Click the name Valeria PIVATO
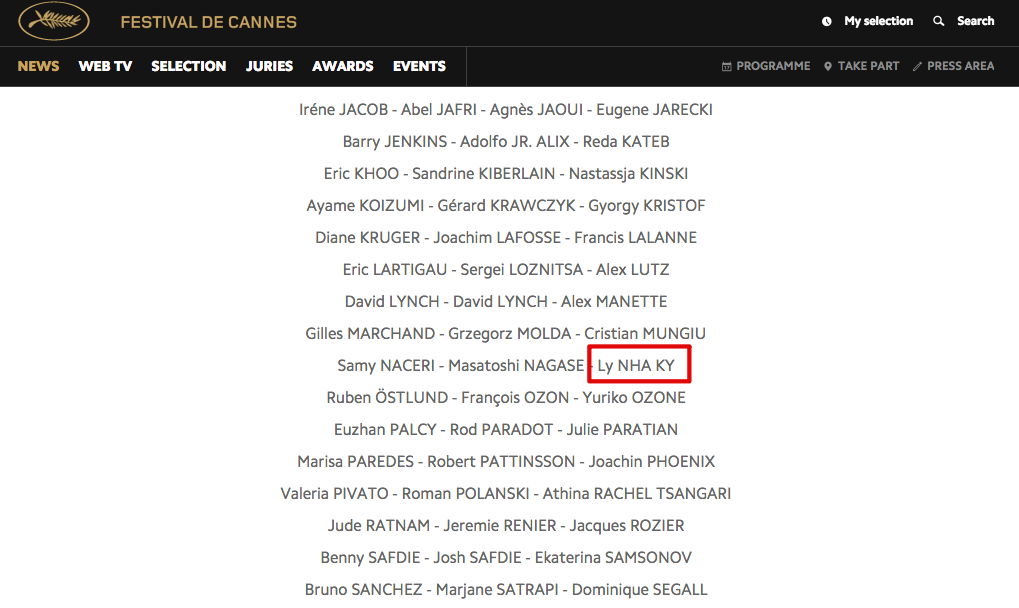Image resolution: width=1019 pixels, height=608 pixels. tap(335, 494)
